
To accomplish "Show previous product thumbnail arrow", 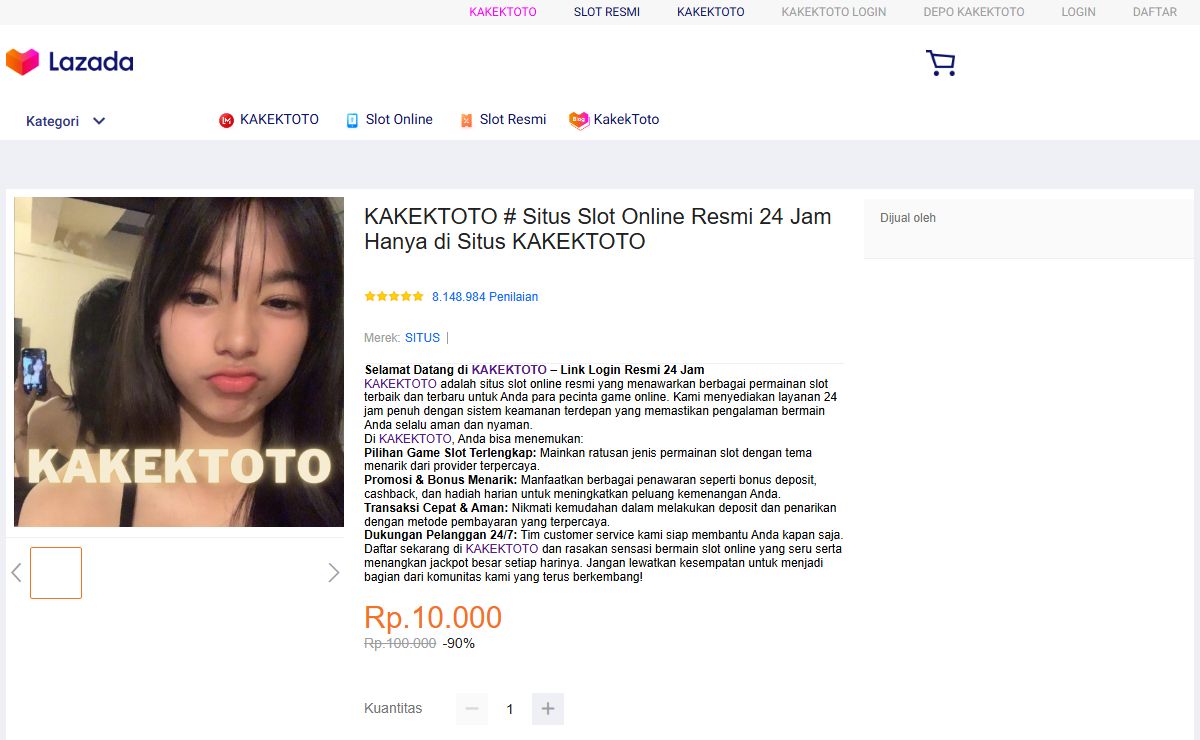I will coord(16,573).
